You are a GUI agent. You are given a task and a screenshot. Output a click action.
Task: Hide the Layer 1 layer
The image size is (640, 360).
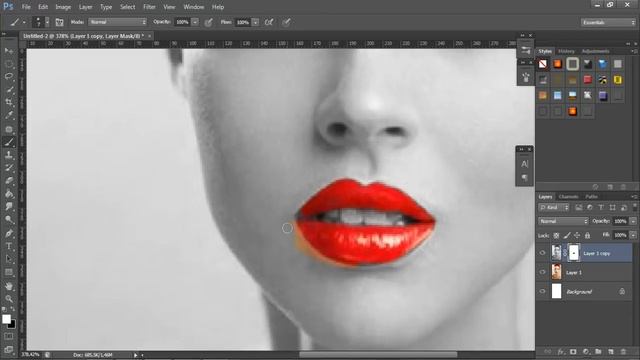(542, 272)
